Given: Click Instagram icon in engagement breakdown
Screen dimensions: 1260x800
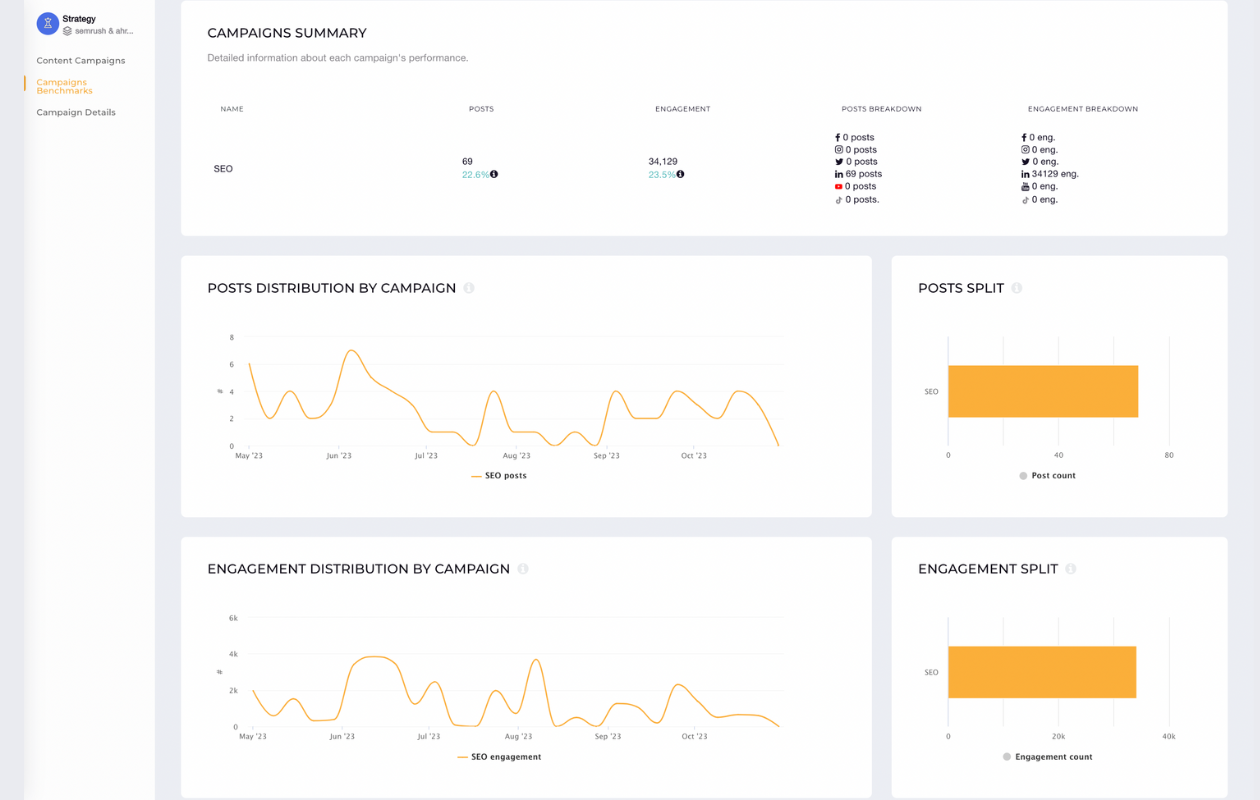Looking at the screenshot, I should click(x=1025, y=150).
